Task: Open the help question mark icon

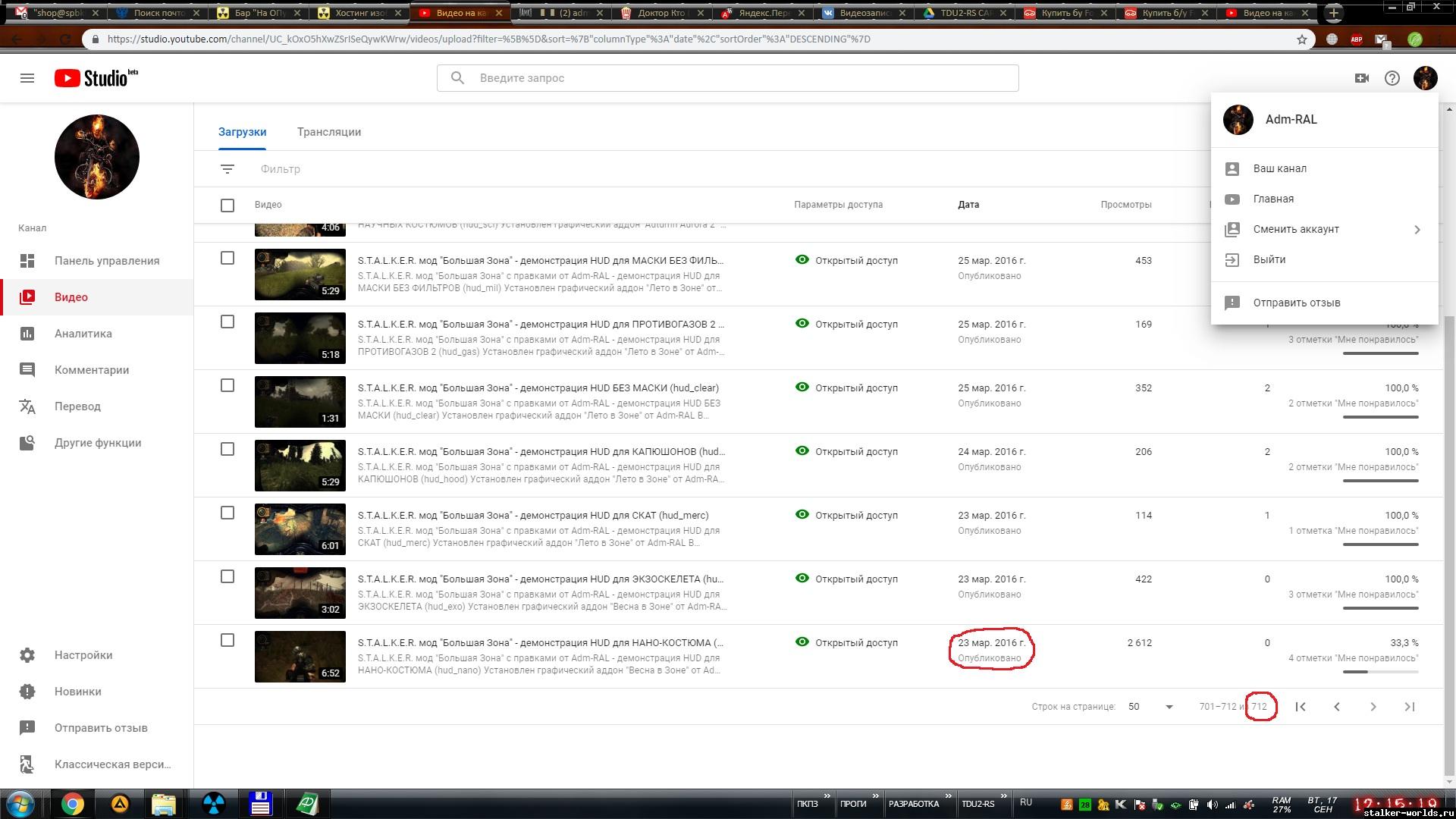Action: point(1392,78)
